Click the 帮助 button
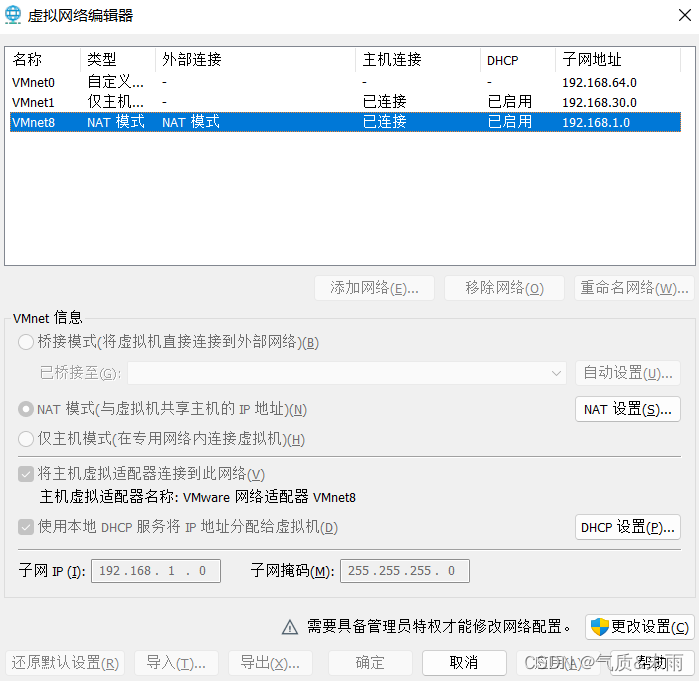 click(x=651, y=663)
